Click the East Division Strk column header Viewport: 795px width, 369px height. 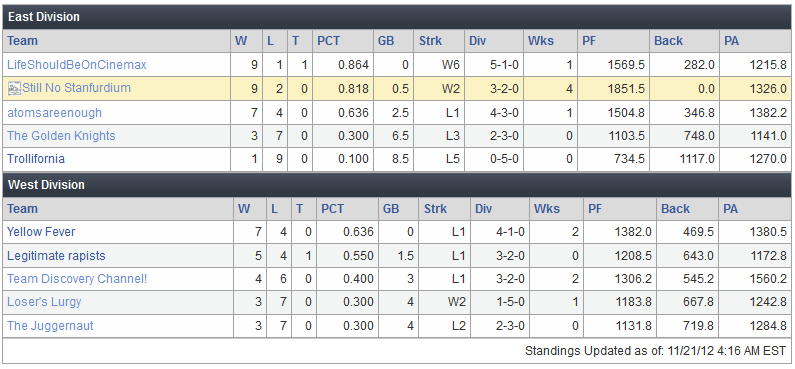(430, 41)
